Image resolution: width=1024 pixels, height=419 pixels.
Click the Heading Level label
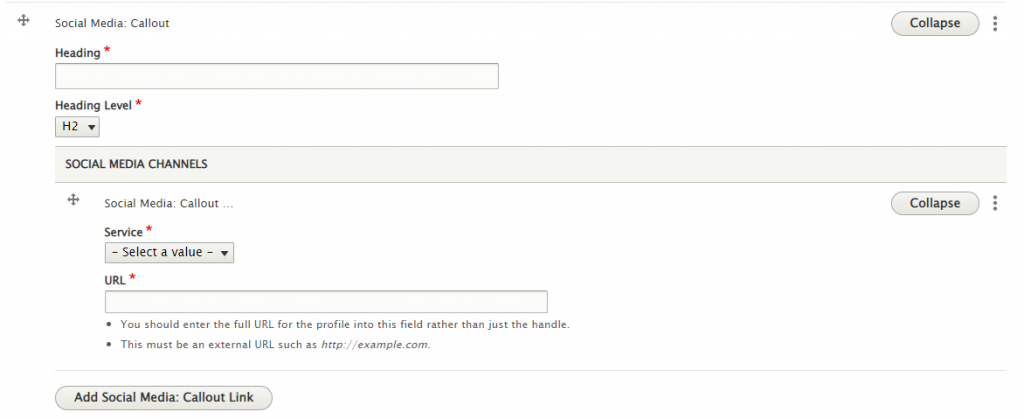click(93, 105)
